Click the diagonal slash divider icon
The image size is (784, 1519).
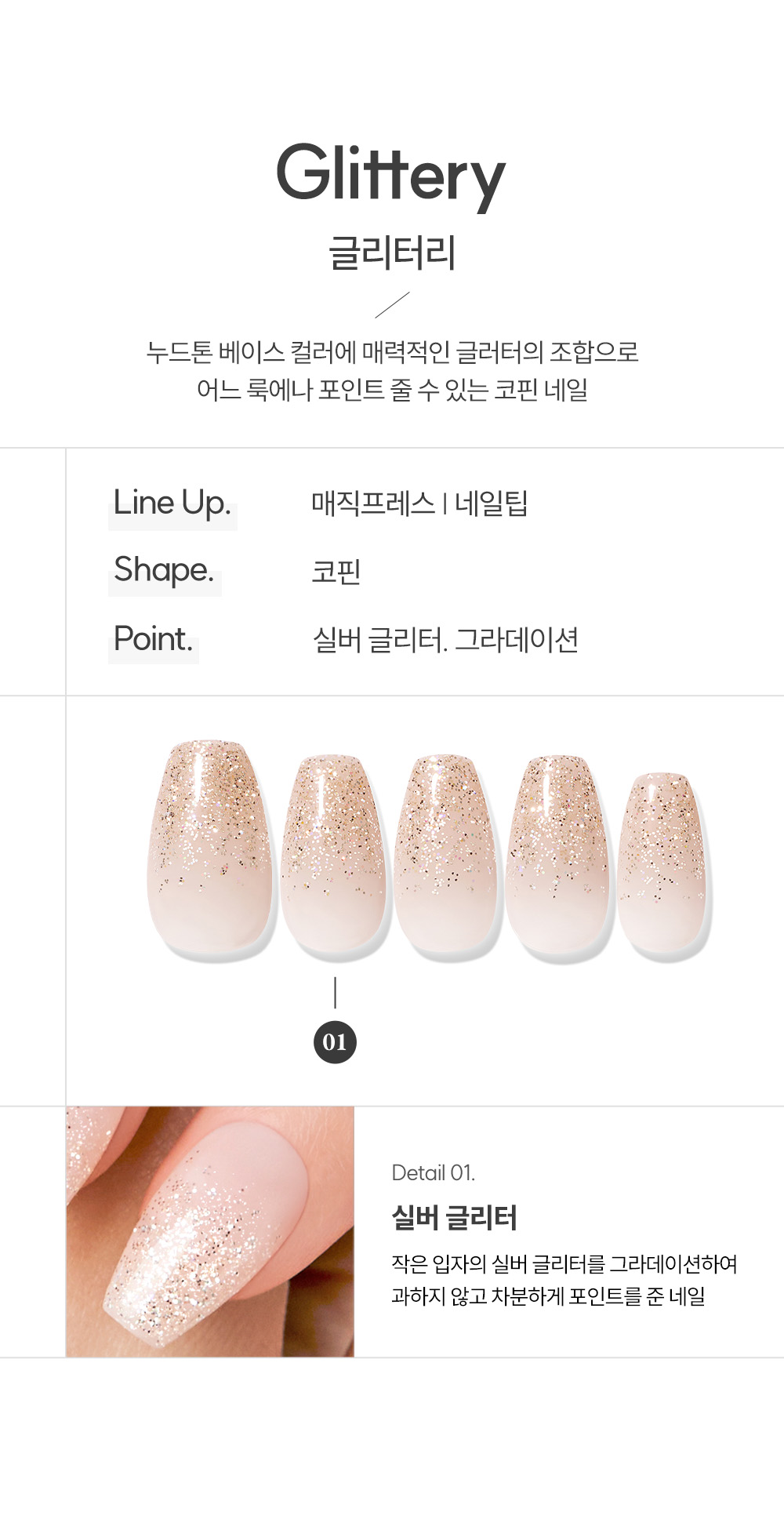coord(392,305)
